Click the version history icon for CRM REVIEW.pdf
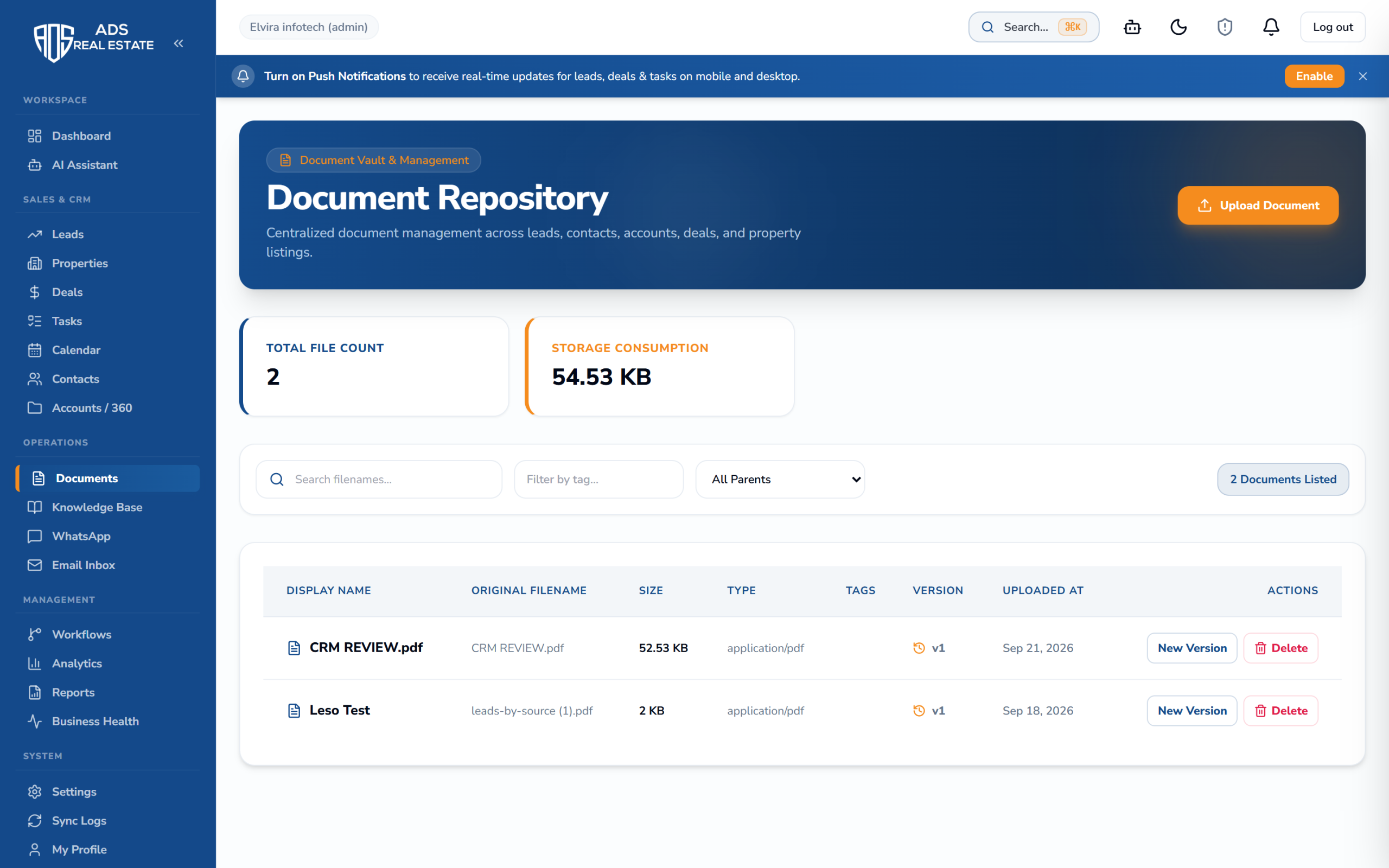 click(x=919, y=648)
